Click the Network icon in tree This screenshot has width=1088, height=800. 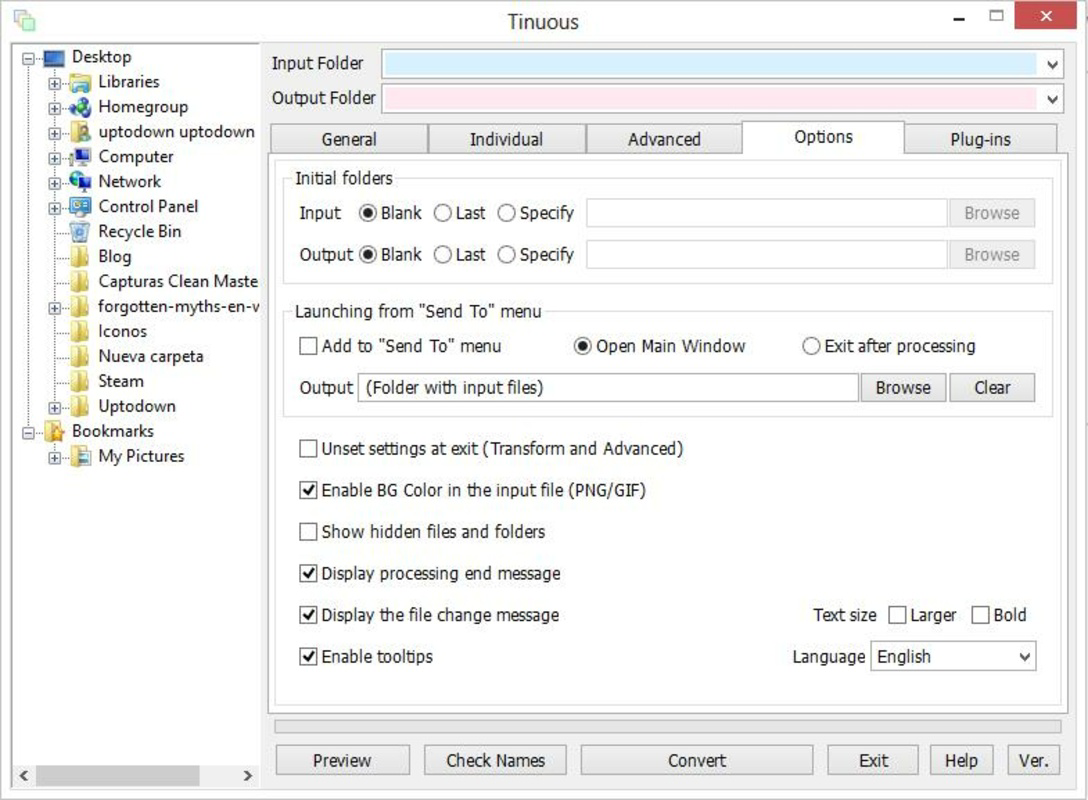tap(80, 182)
